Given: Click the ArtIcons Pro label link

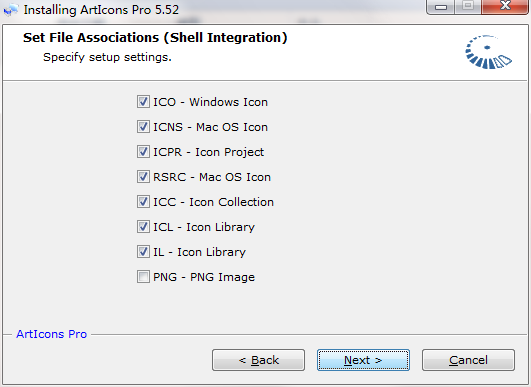Looking at the screenshot, I should coord(51,334).
